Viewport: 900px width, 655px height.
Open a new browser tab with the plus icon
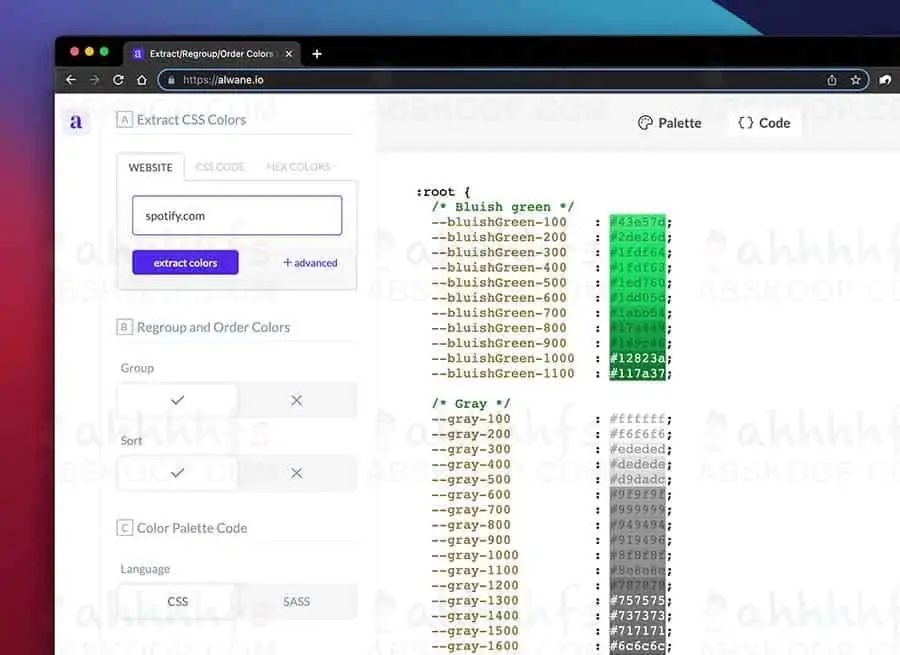[x=317, y=54]
